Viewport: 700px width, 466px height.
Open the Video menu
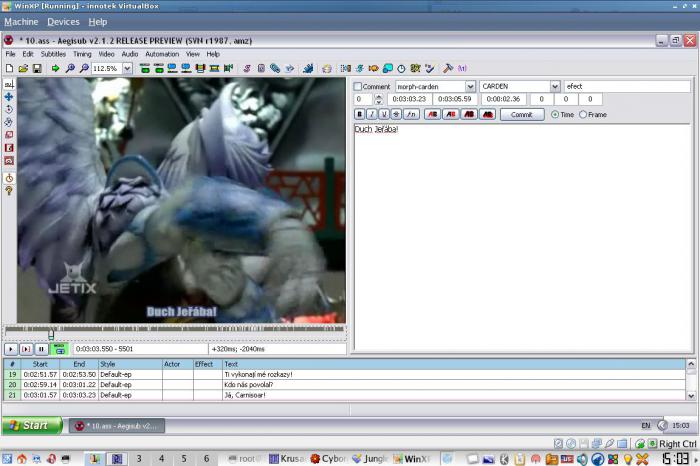(x=106, y=54)
